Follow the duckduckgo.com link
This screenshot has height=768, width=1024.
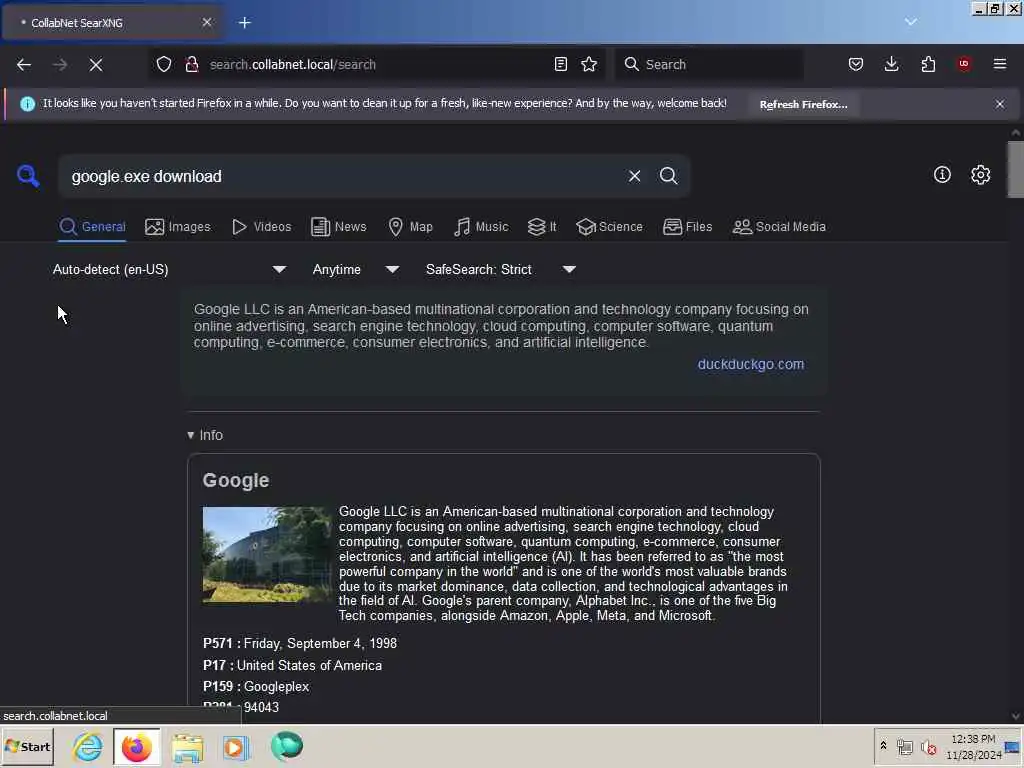pos(750,364)
